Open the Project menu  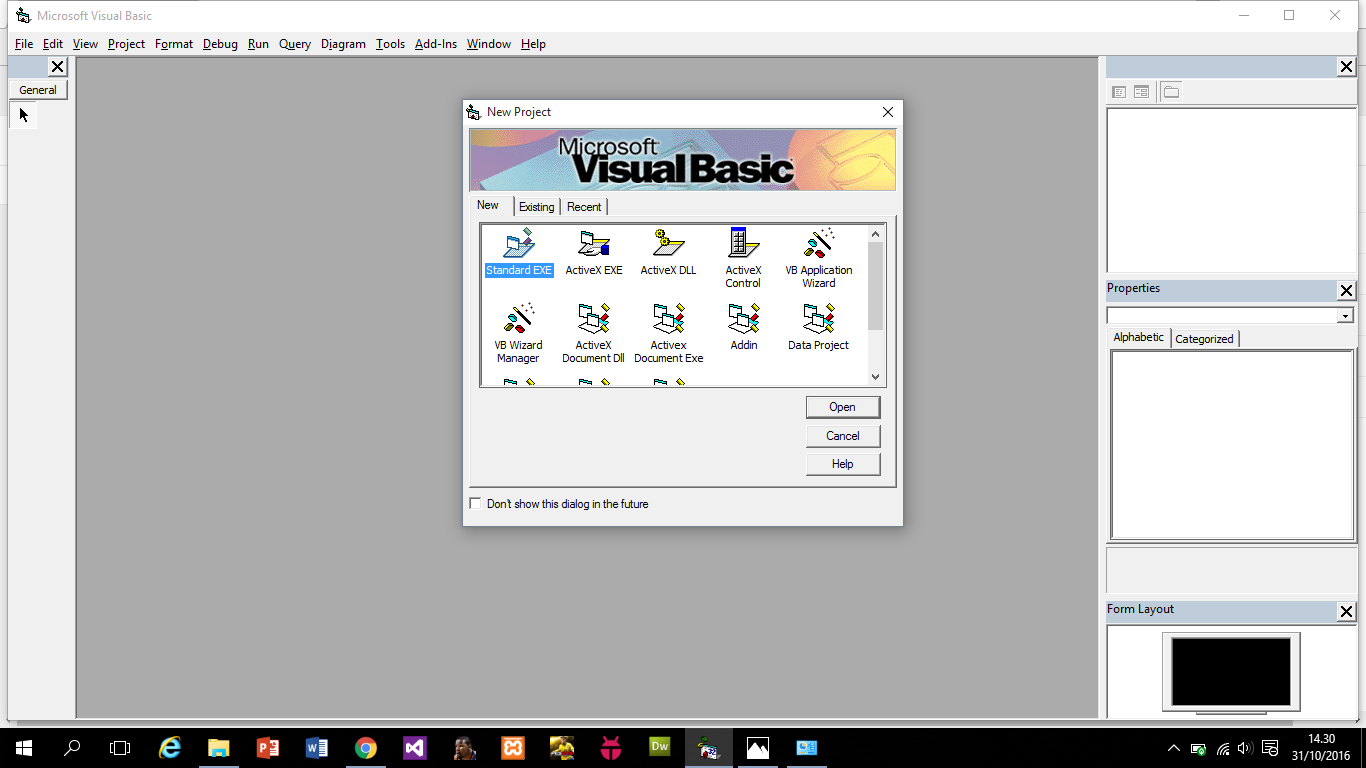tap(126, 44)
